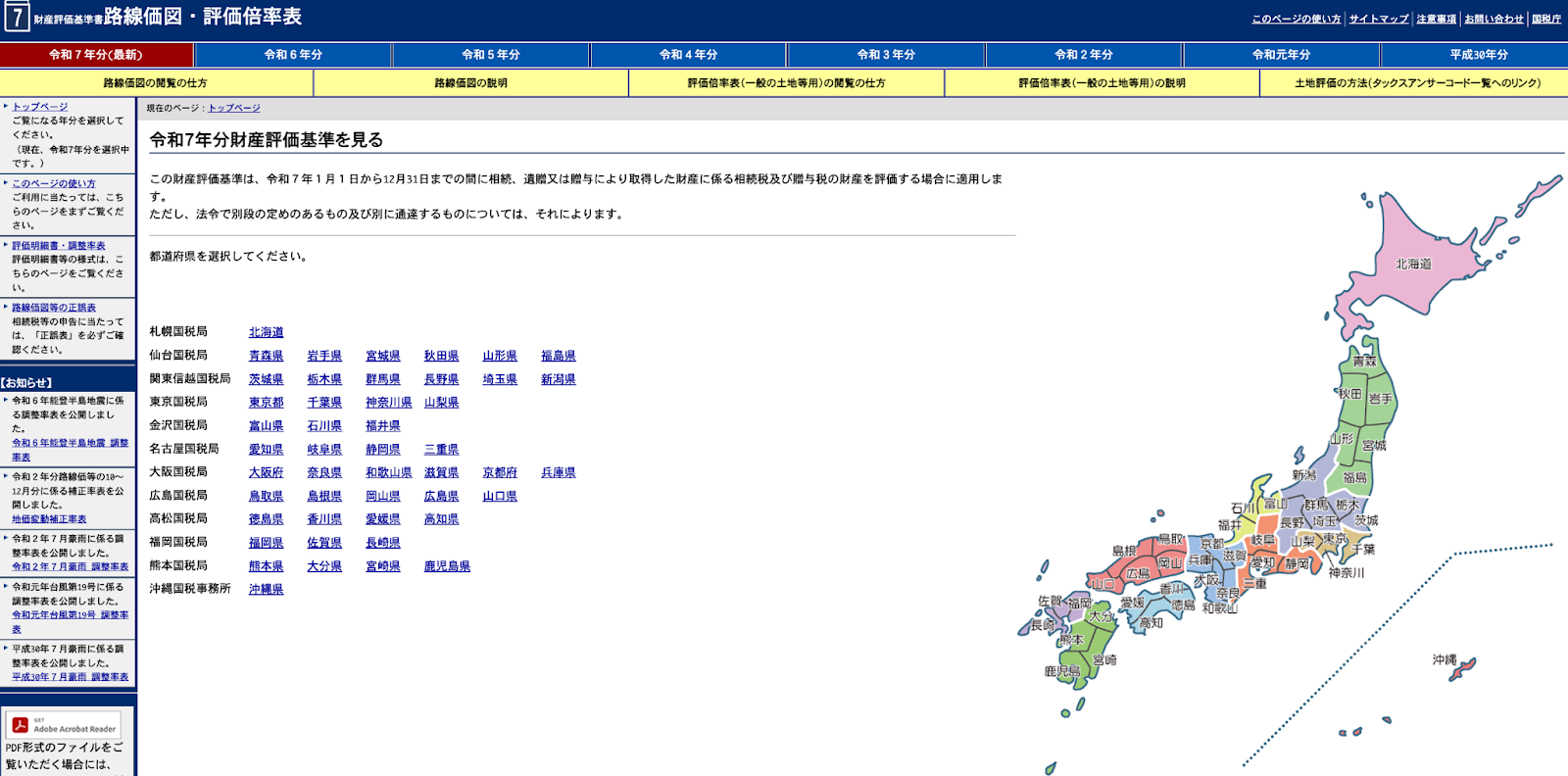Open the 平成30年分 year tab

click(x=1478, y=55)
